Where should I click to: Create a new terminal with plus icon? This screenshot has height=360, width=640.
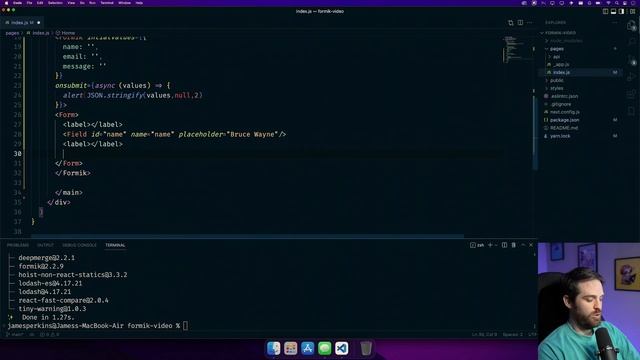click(x=490, y=245)
